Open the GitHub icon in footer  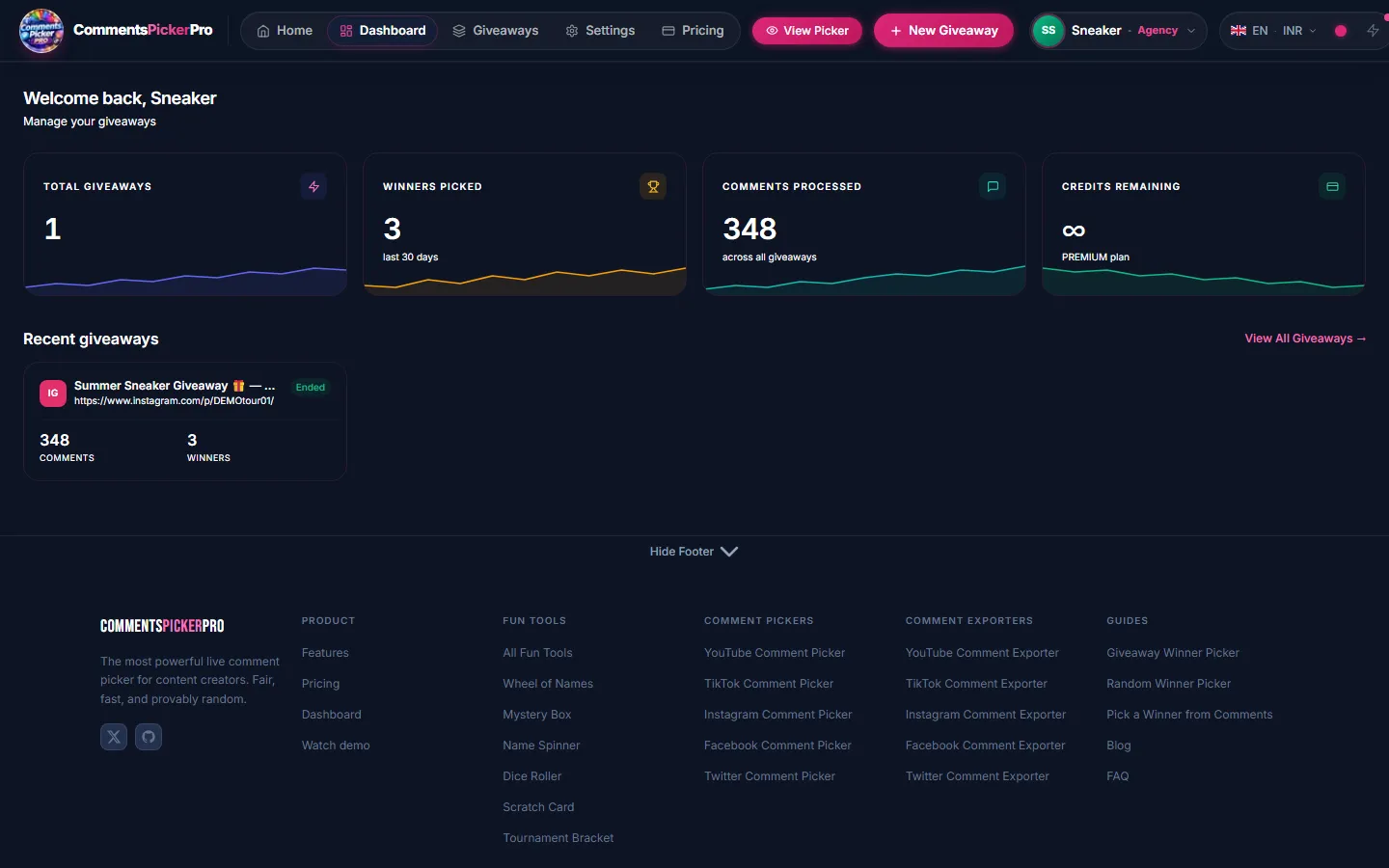click(x=149, y=737)
